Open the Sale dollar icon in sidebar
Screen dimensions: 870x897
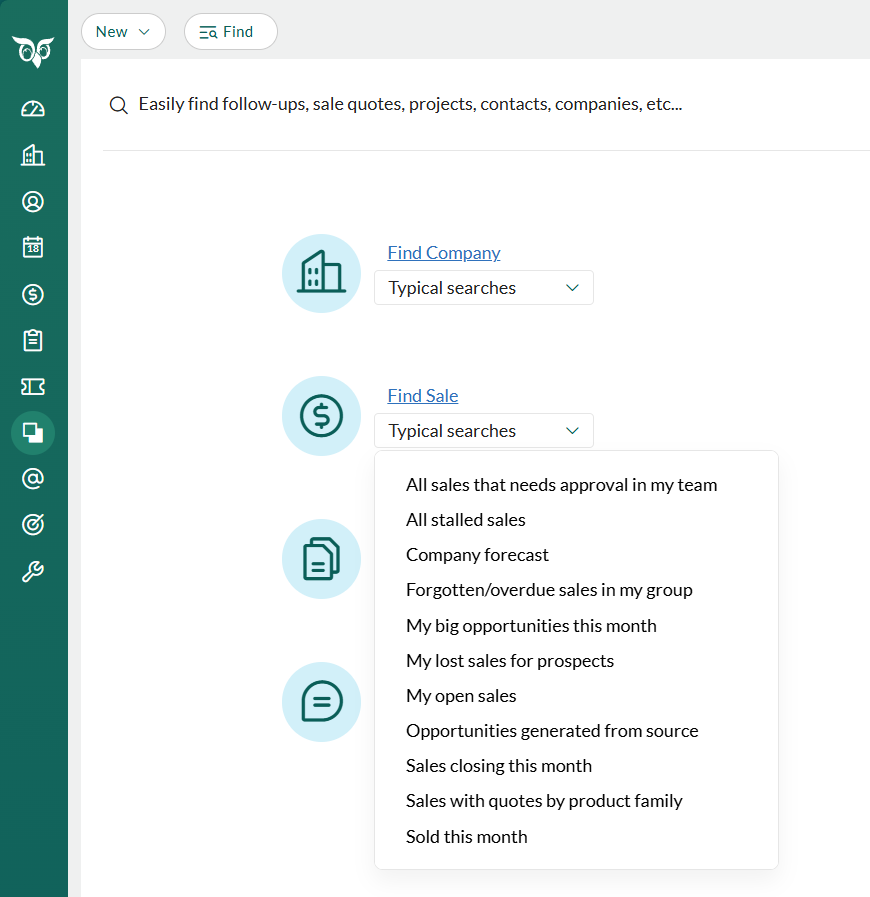coord(33,295)
